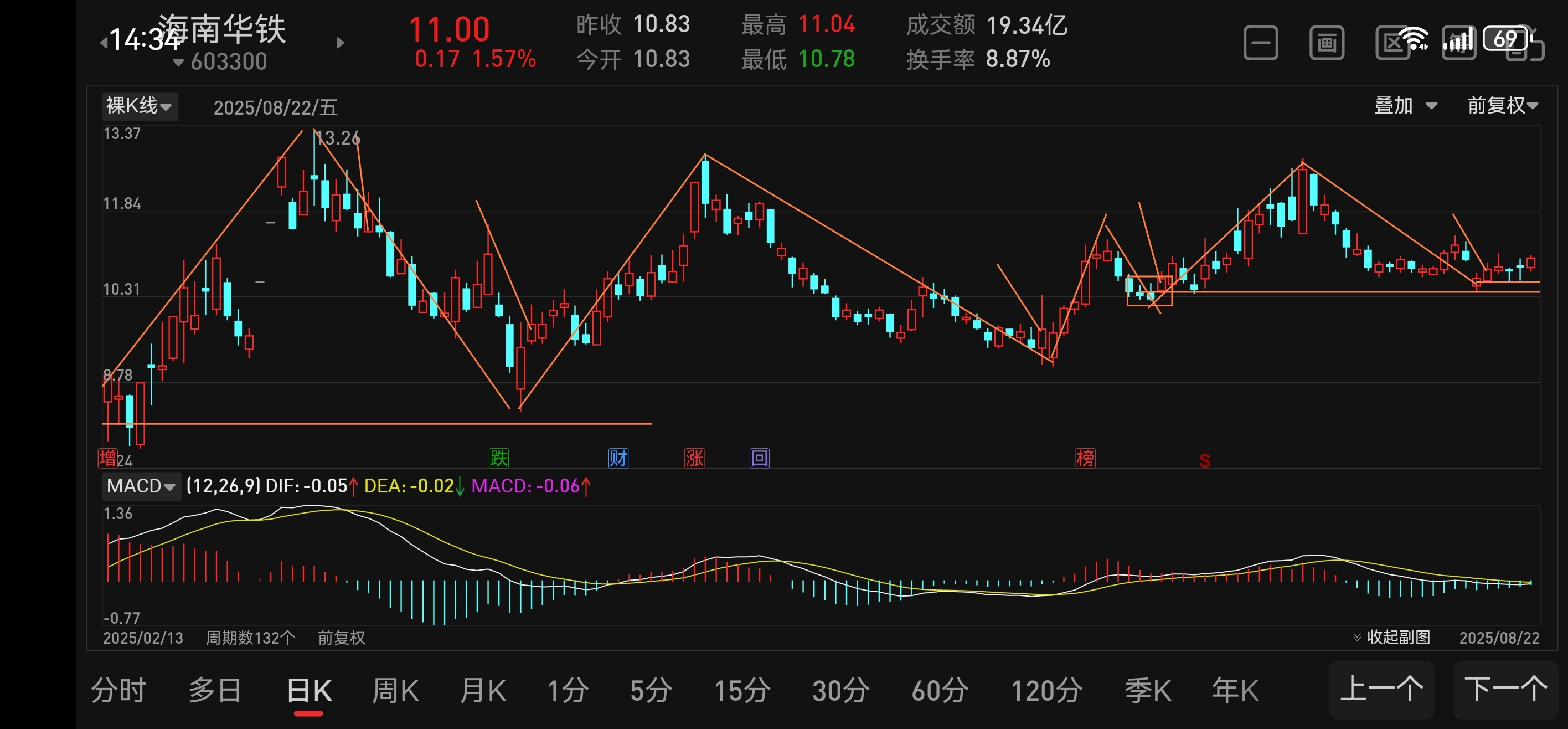Tap the end date 2025/08/22 label
The height and width of the screenshot is (729, 1568).
coord(1499,638)
